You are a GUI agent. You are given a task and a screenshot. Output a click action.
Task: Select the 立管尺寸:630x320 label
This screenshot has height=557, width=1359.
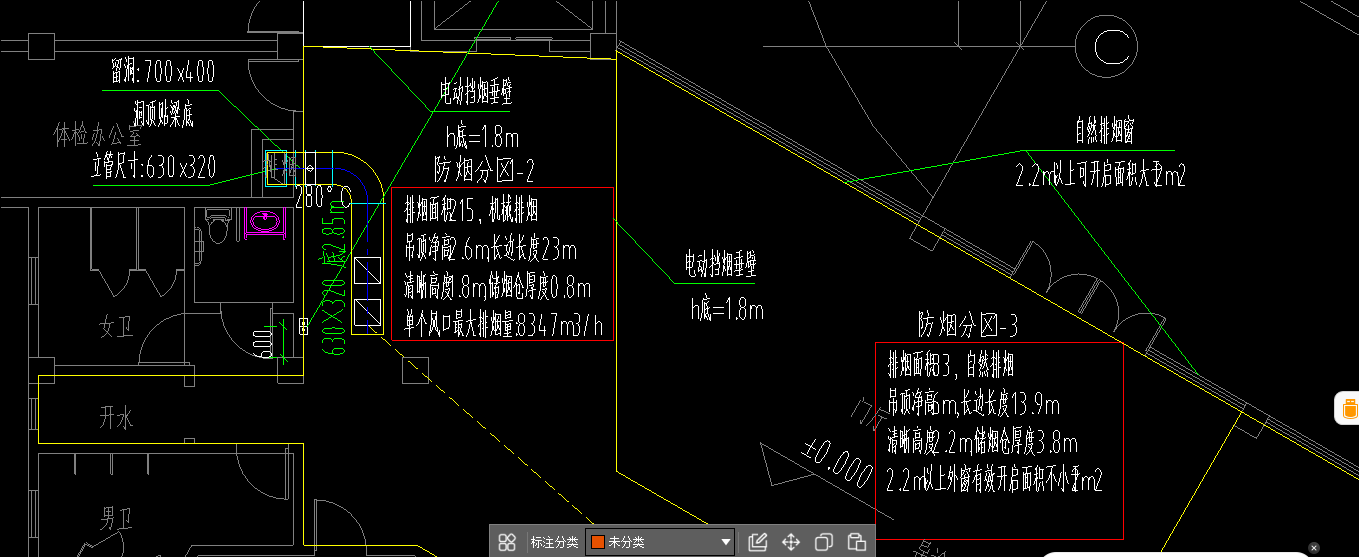tap(154, 167)
